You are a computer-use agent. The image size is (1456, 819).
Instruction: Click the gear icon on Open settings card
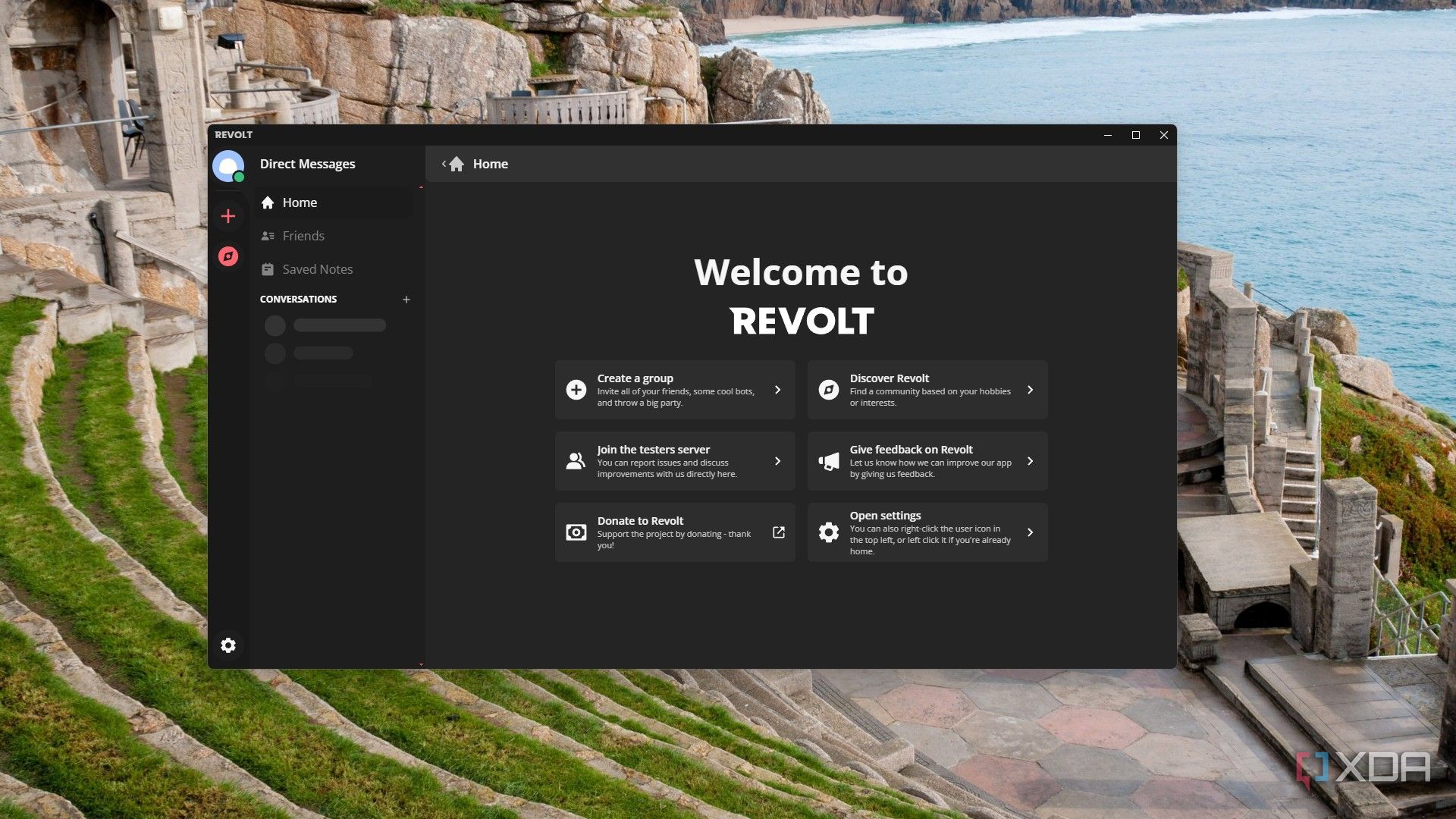tap(829, 532)
